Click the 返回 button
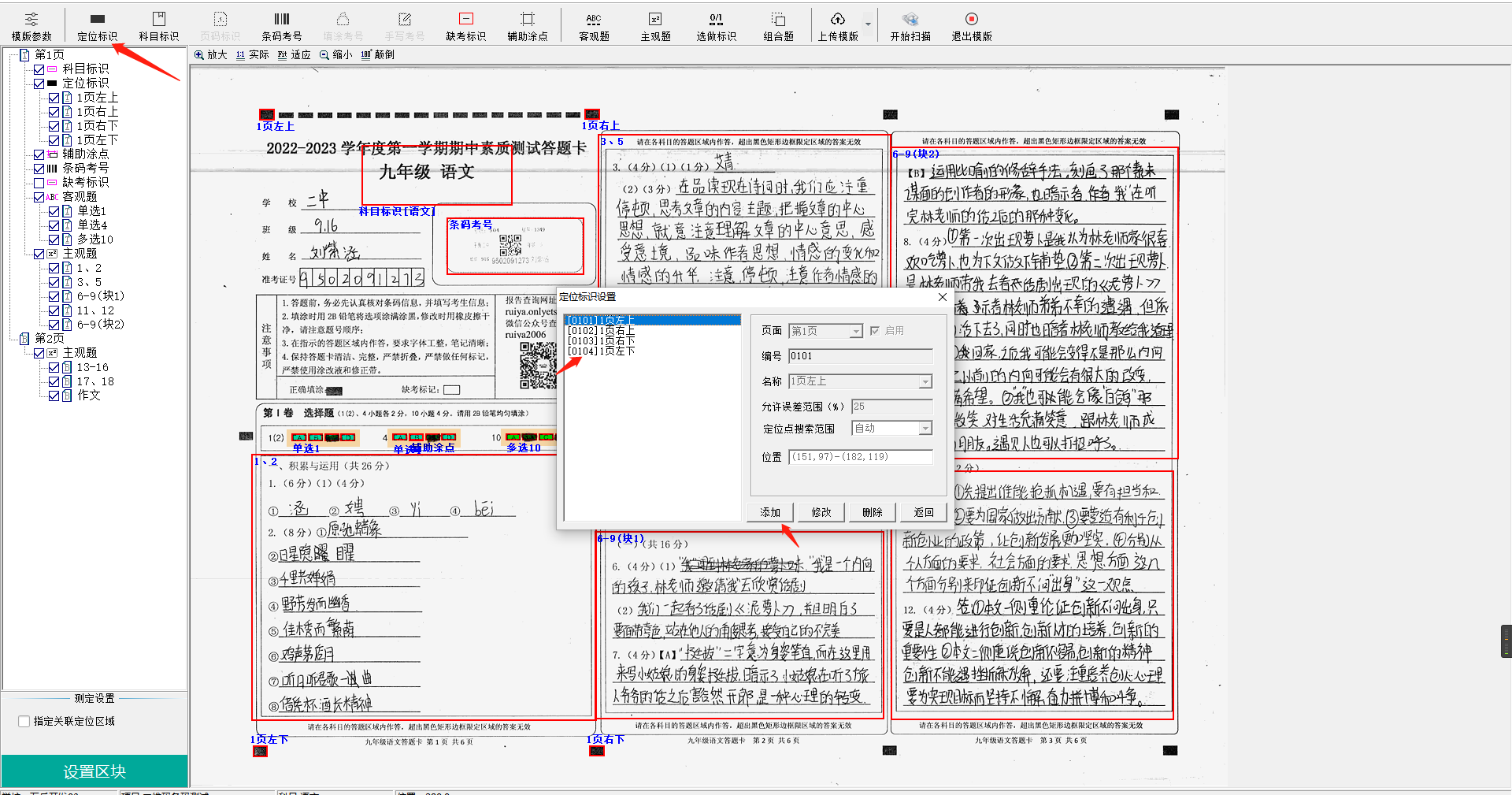The width and height of the screenshot is (1512, 795). [x=924, y=512]
